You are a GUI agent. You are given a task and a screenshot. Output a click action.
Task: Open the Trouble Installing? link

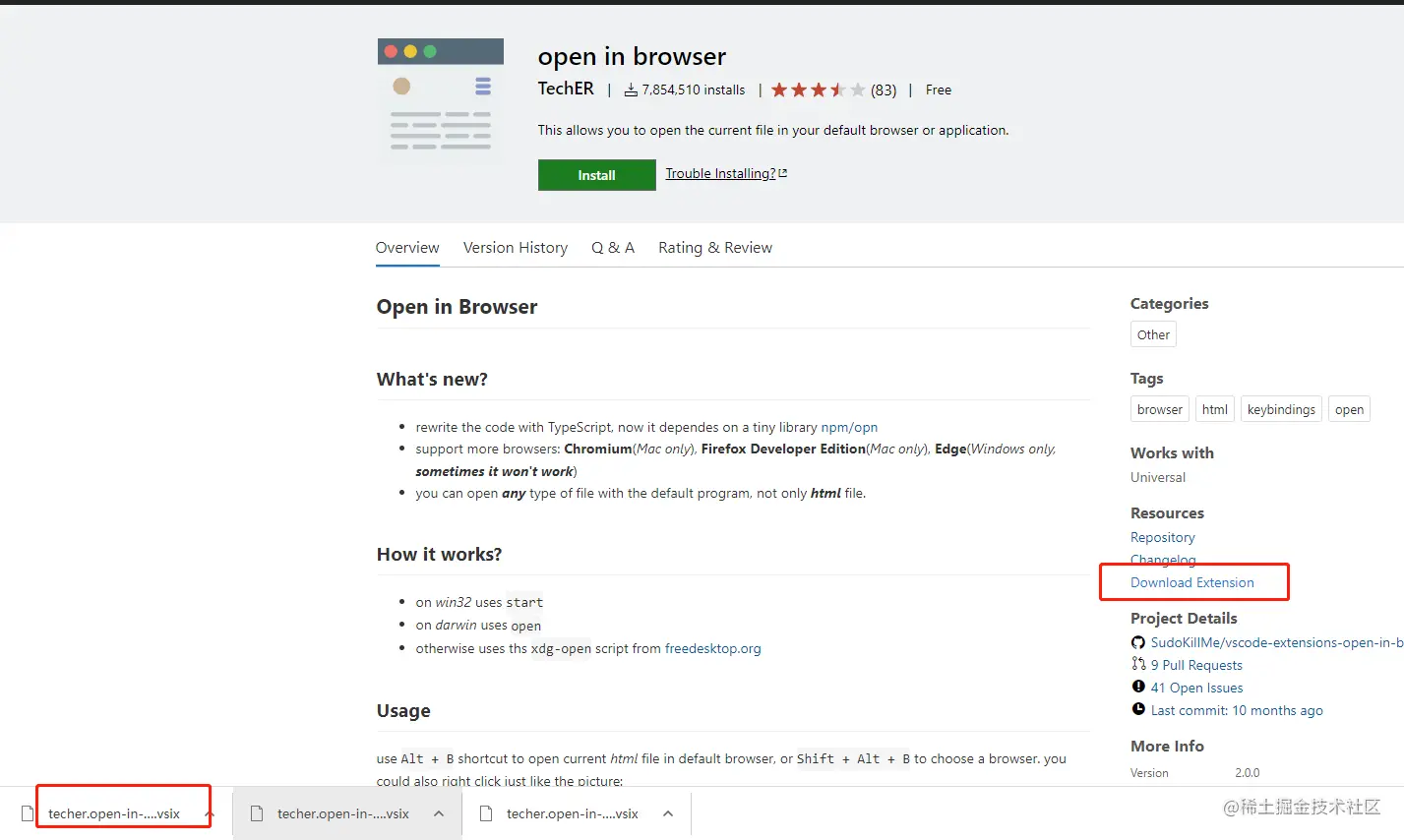[x=720, y=173]
